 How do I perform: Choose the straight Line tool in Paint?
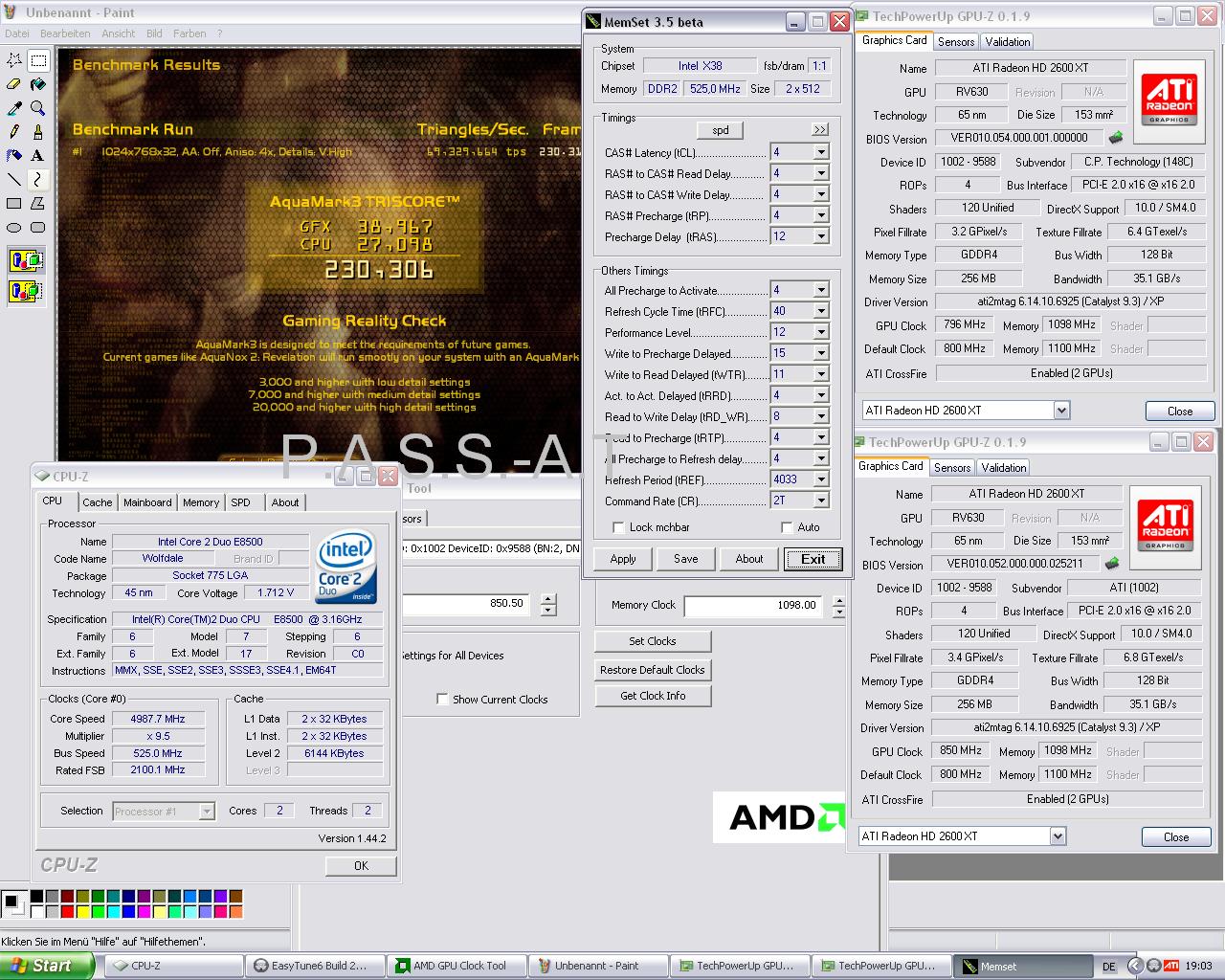point(14,179)
